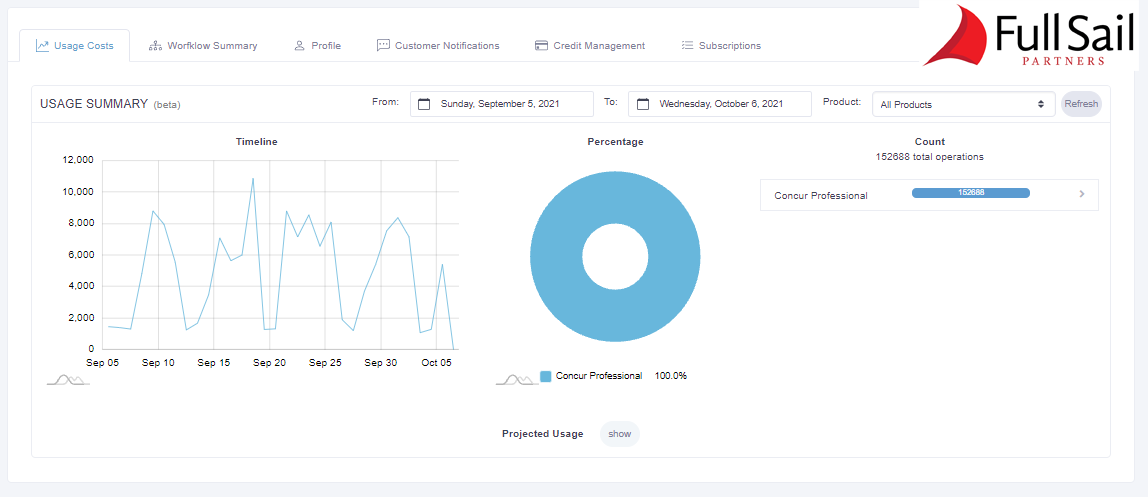The image size is (1148, 497).
Task: Click the From date field Sunday, September 5
Action: click(x=499, y=104)
